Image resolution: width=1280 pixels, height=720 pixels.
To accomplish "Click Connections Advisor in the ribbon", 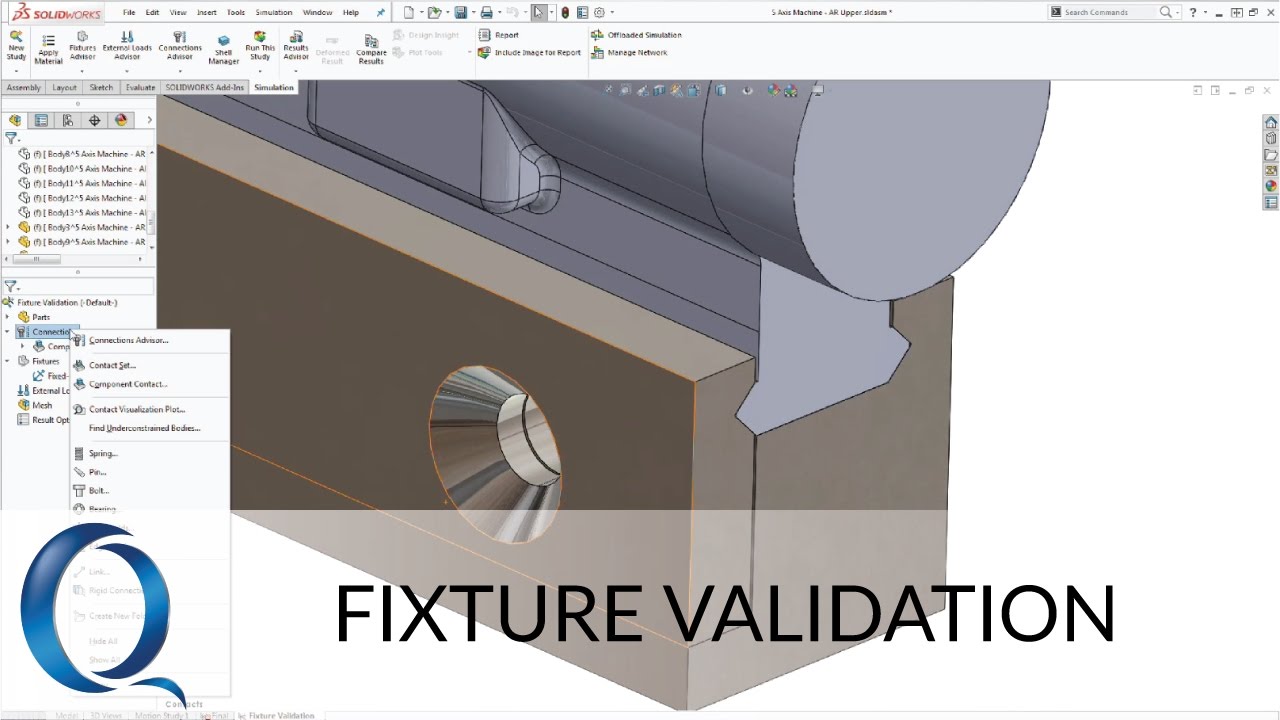I will (x=180, y=46).
